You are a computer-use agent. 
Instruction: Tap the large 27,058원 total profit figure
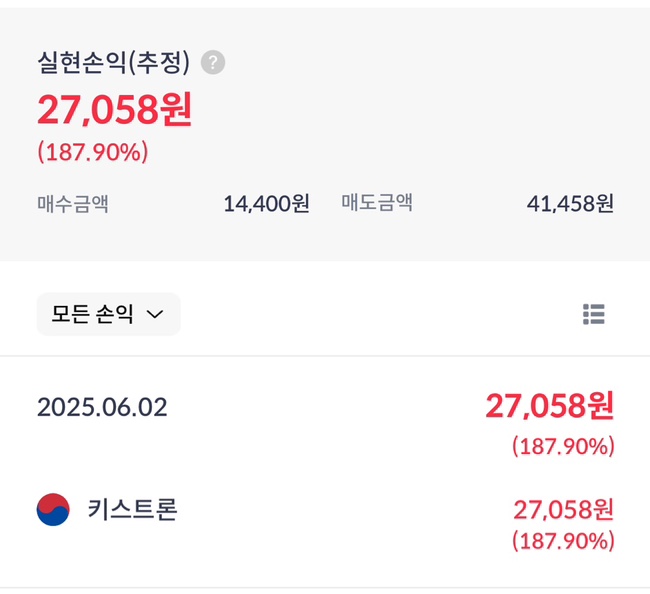tap(115, 109)
